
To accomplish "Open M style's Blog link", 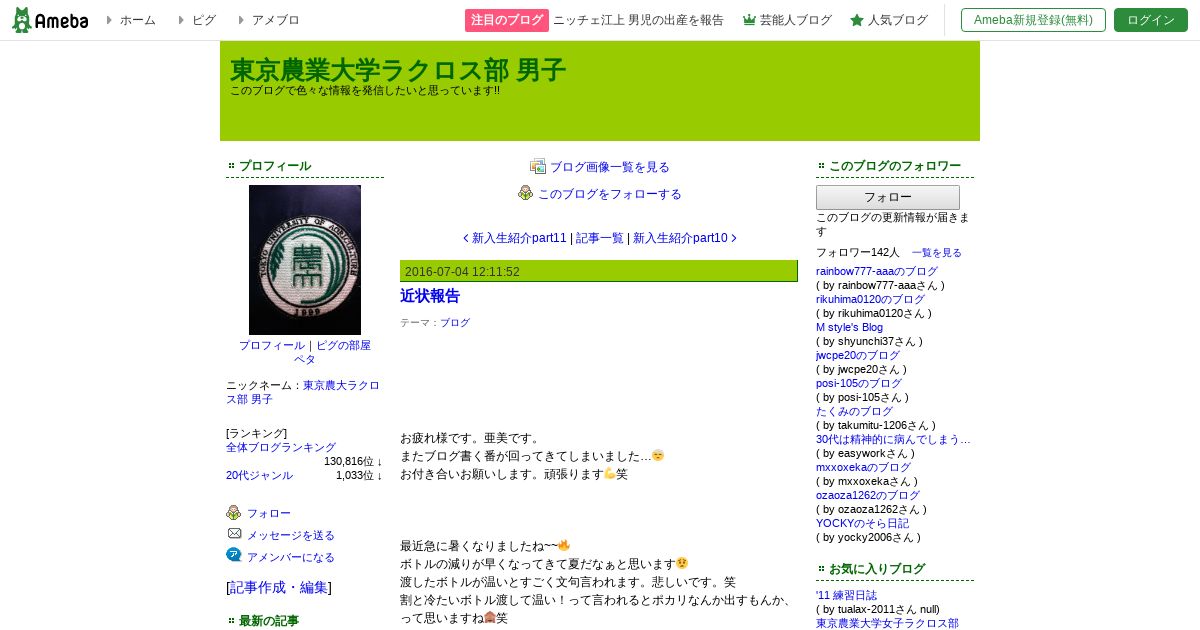I will point(849,327).
